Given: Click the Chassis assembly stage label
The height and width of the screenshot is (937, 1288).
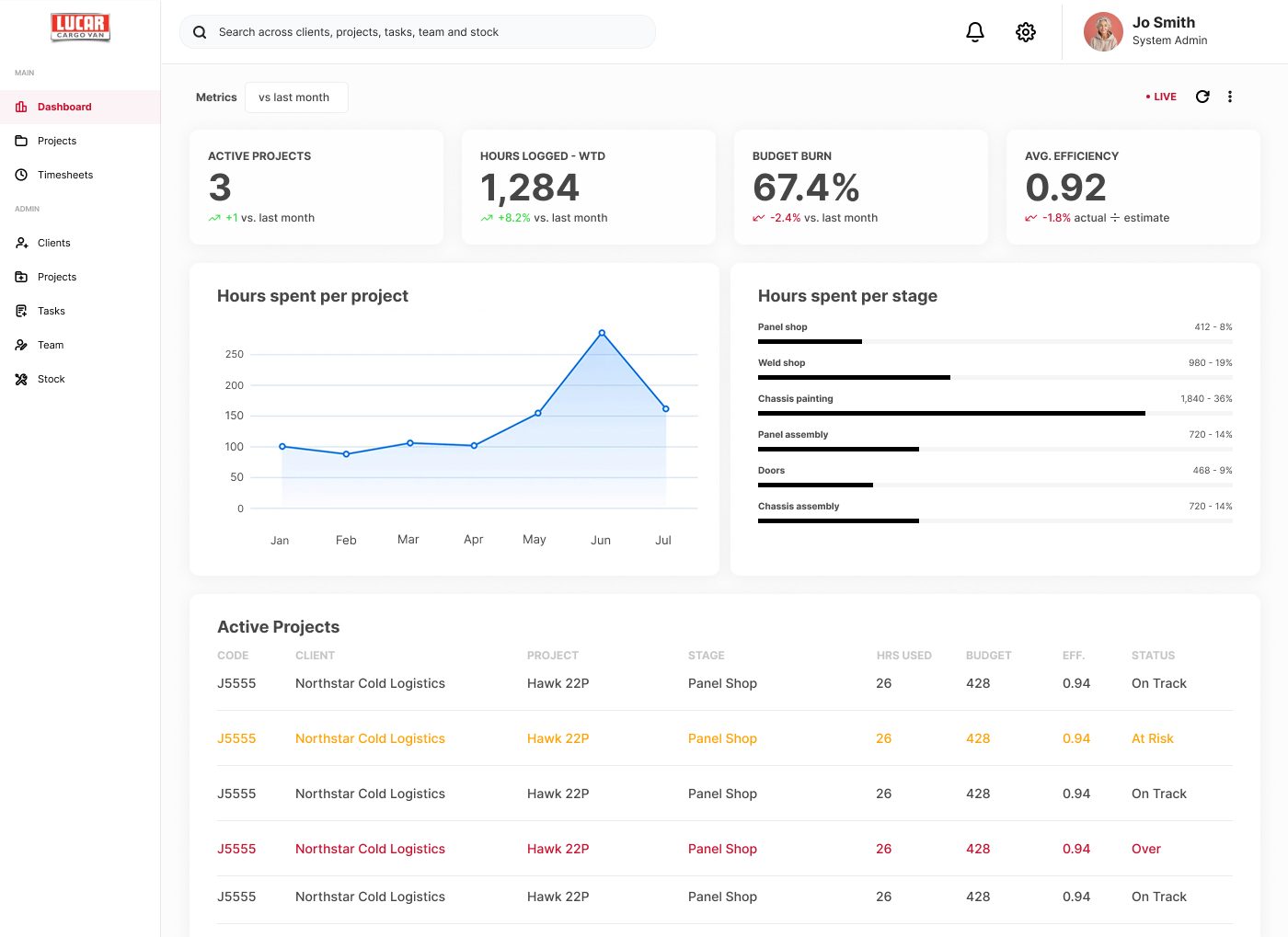Looking at the screenshot, I should [x=799, y=506].
